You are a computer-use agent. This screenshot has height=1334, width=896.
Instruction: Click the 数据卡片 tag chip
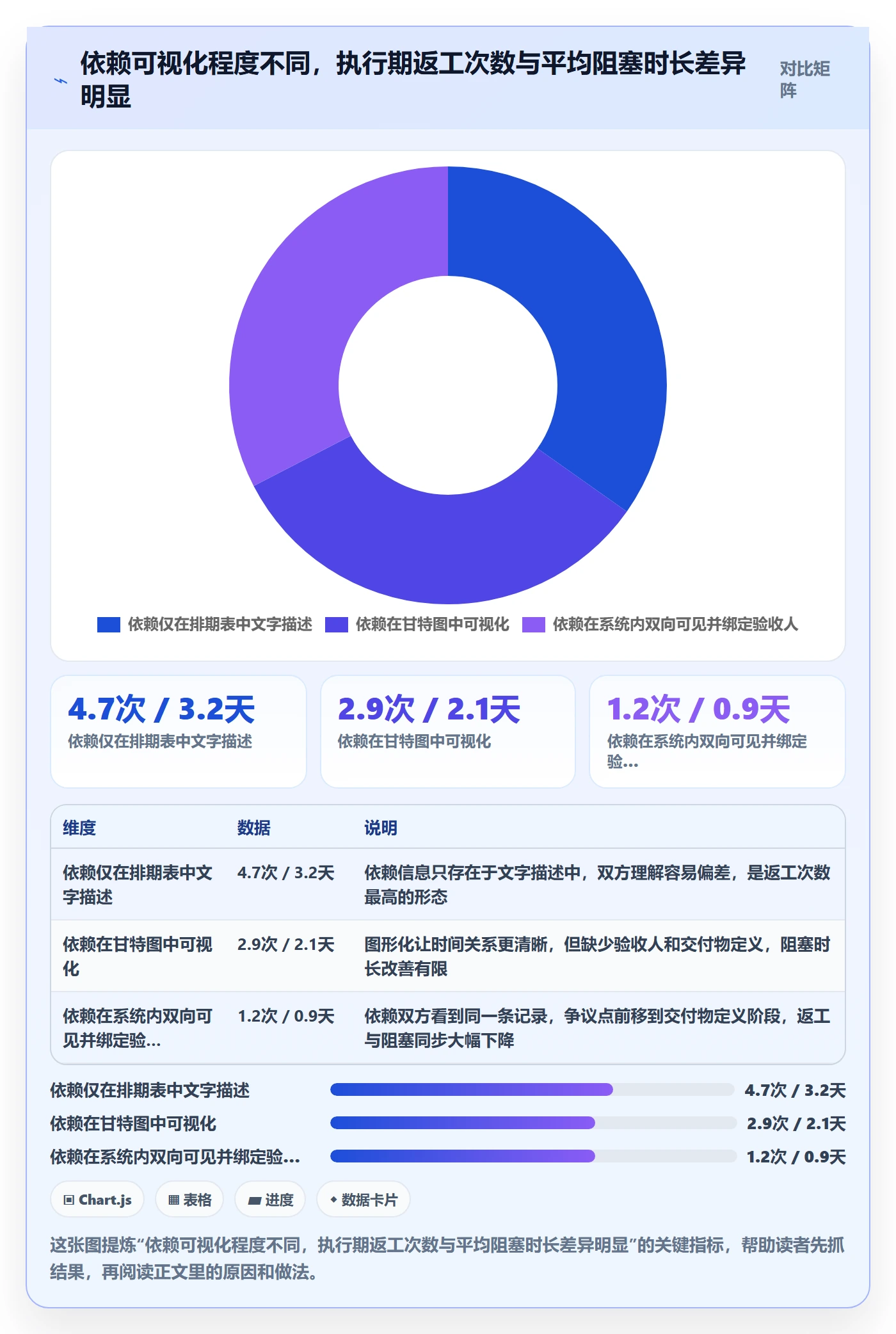point(364,1200)
